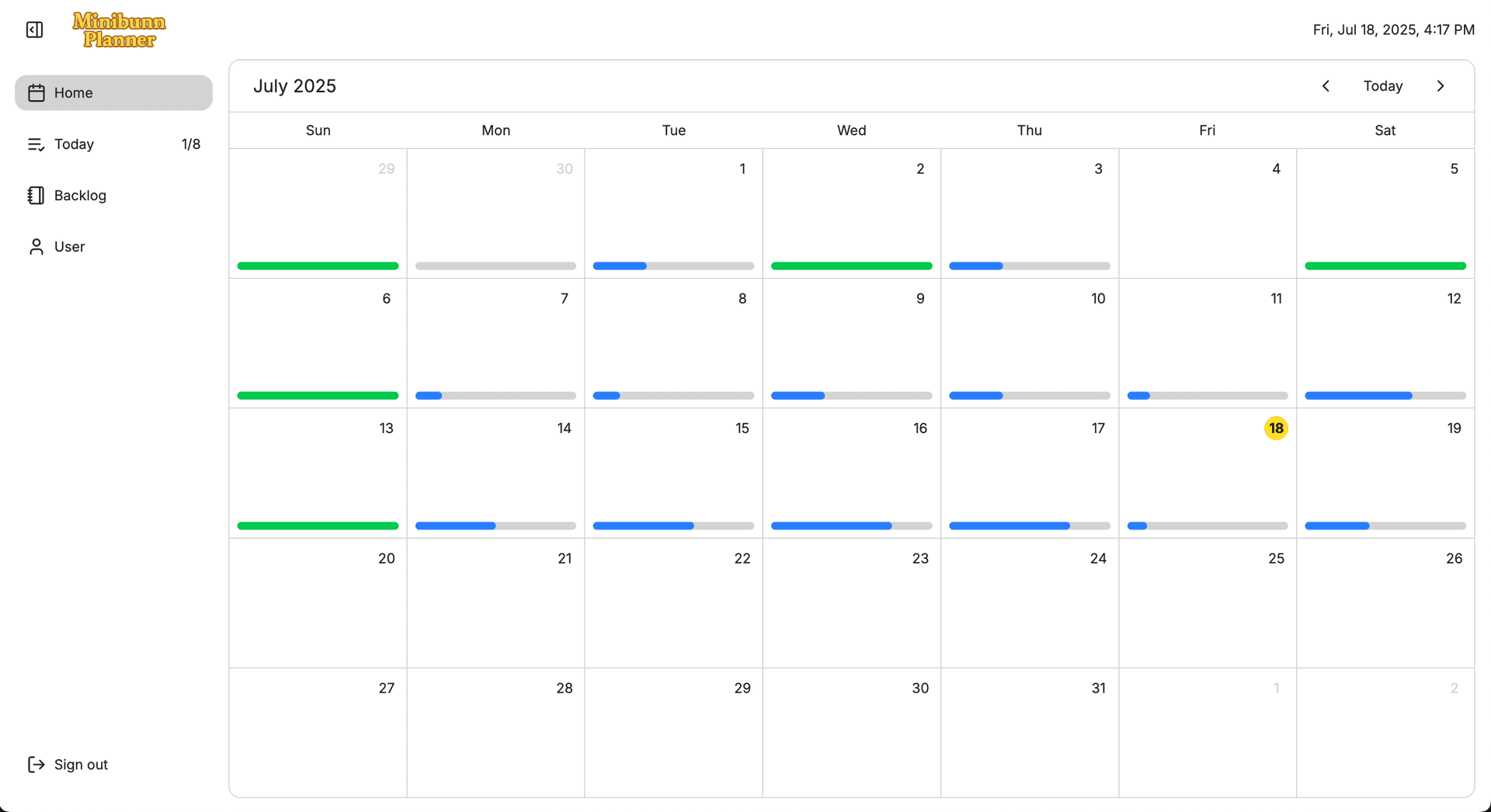Open July 25 calendar cell
Image resolution: width=1491 pixels, height=812 pixels.
(1208, 602)
